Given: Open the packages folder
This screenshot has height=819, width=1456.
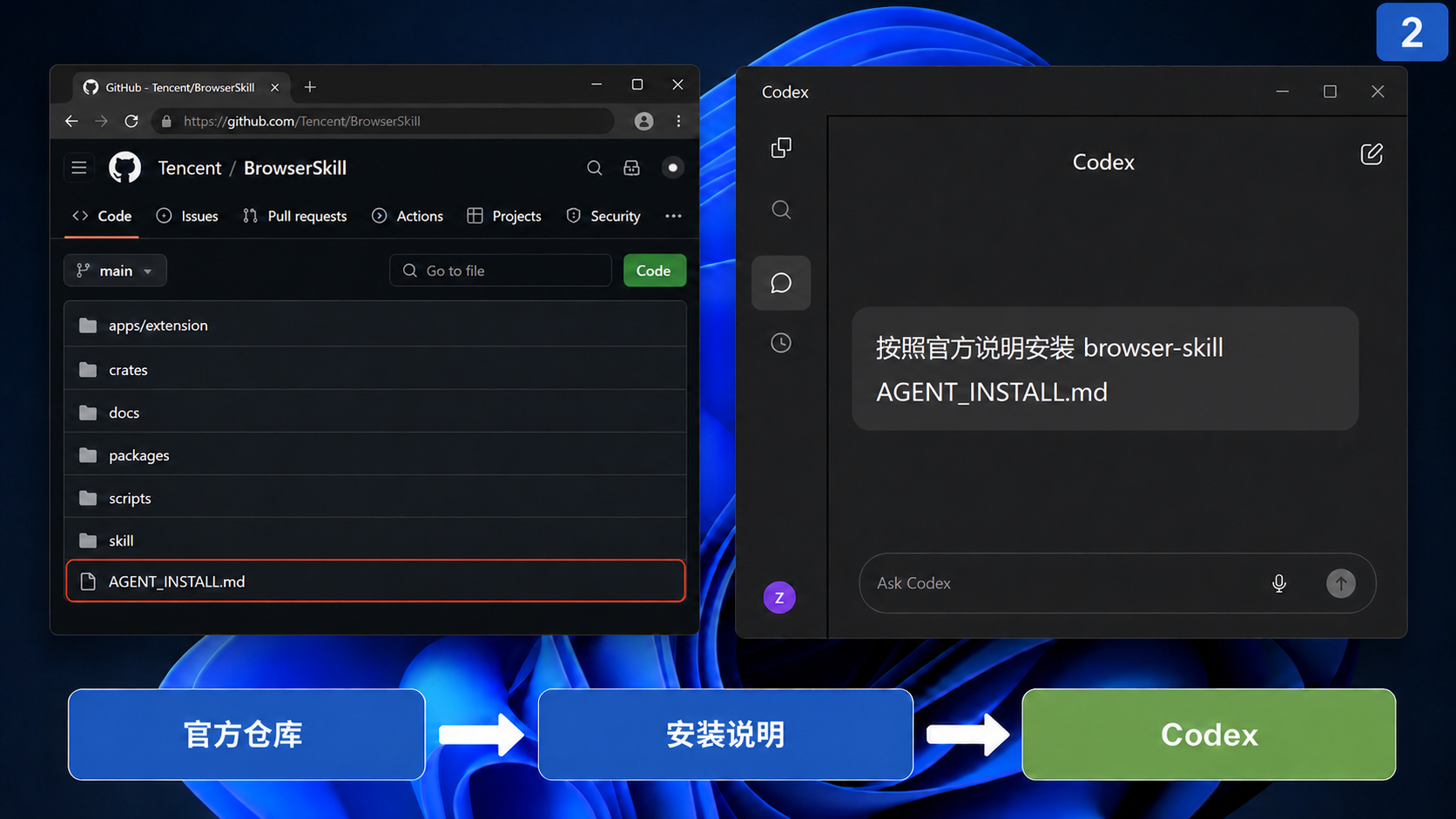Looking at the screenshot, I should click(375, 455).
